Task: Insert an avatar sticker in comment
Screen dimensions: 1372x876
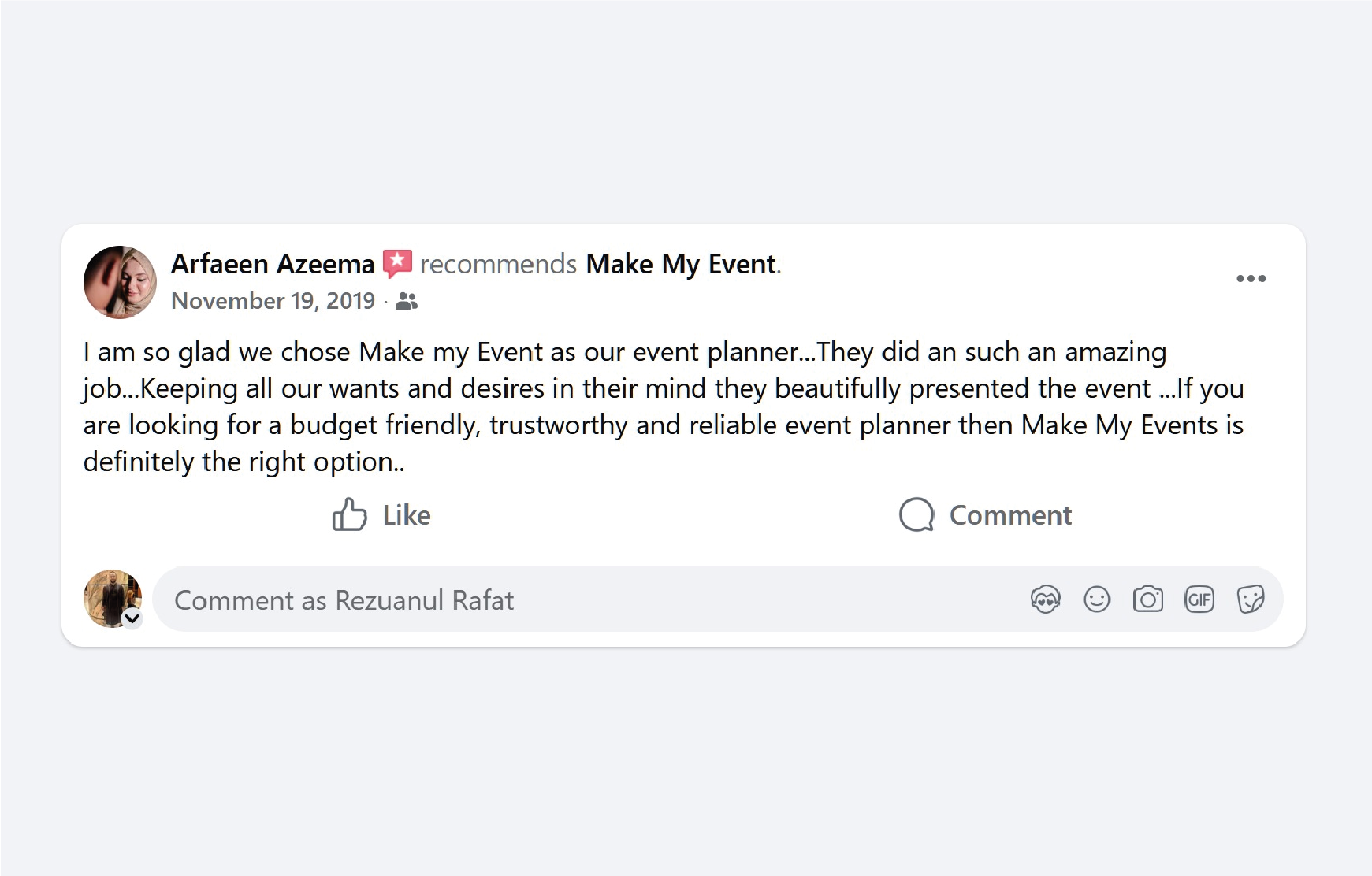Action: point(1046,600)
